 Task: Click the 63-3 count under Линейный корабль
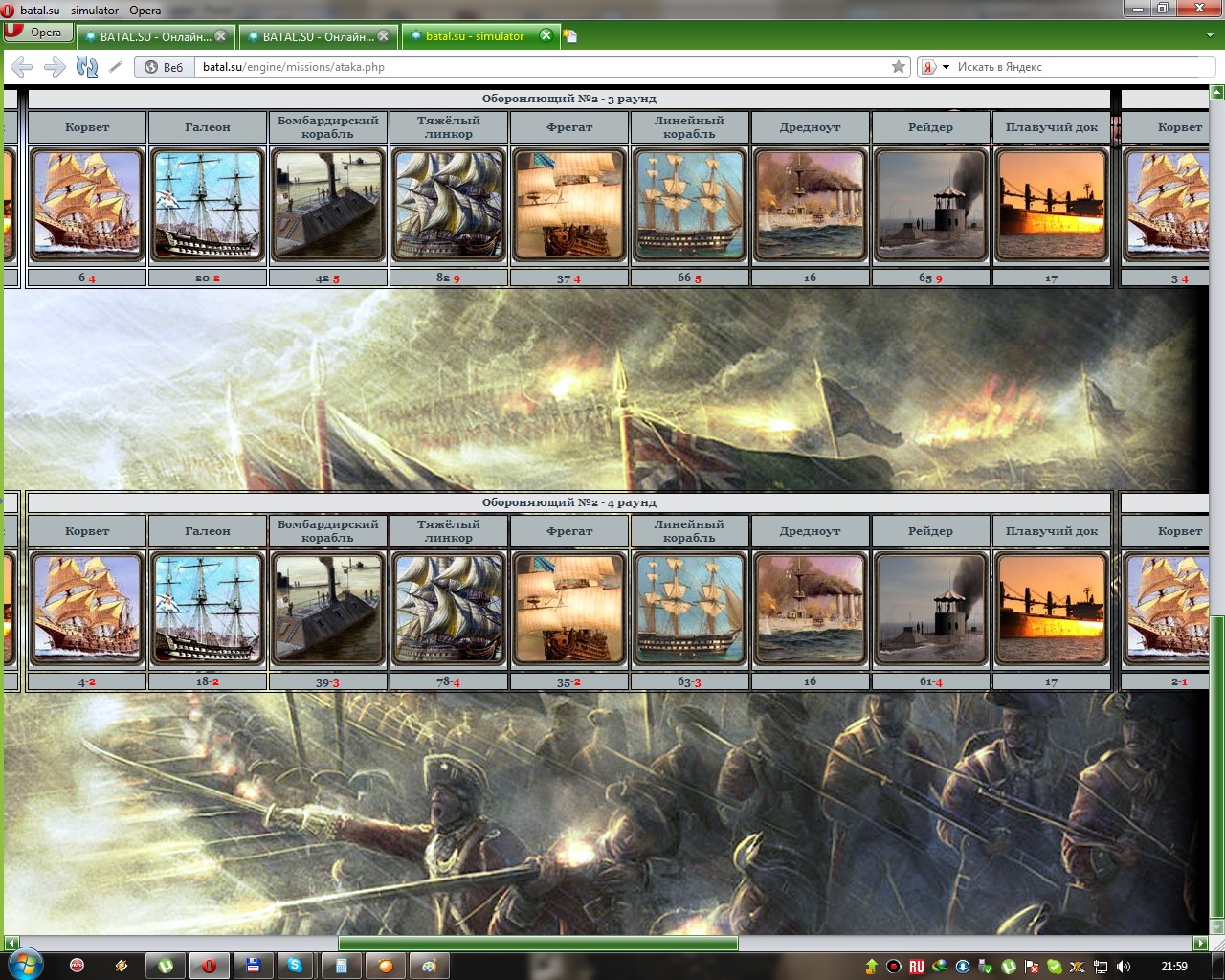[x=690, y=681]
